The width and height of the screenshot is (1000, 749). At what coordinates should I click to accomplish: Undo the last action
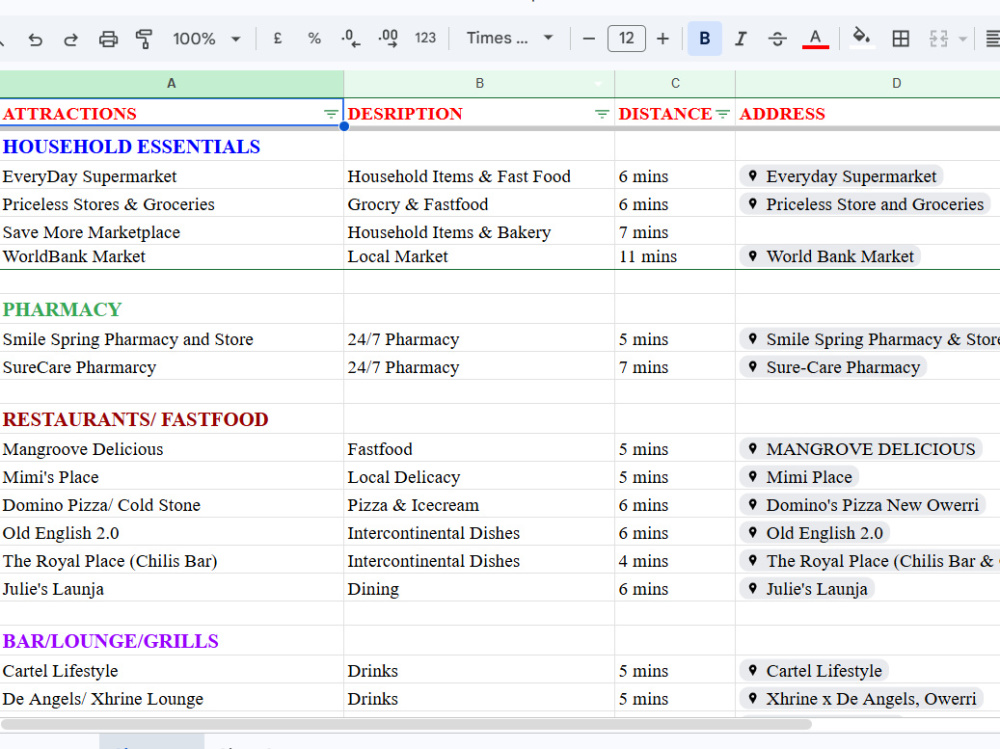[x=35, y=39]
